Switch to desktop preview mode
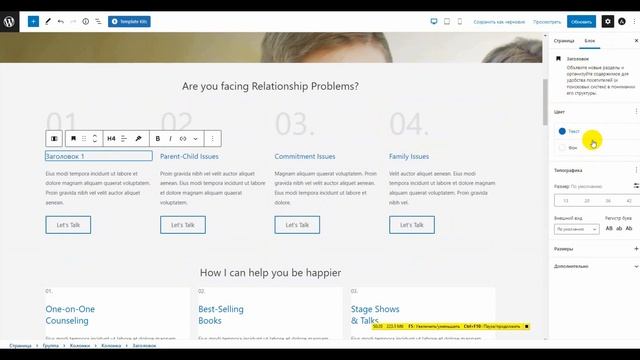 434,21
